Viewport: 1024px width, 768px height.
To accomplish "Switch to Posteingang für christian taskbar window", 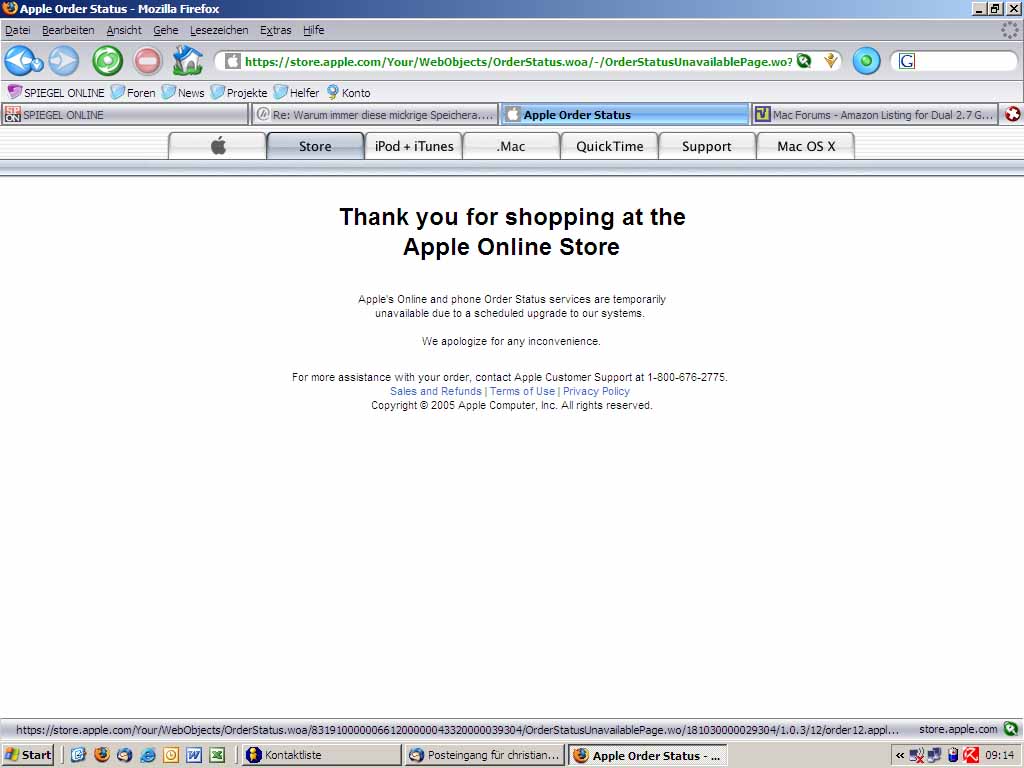I will point(485,755).
